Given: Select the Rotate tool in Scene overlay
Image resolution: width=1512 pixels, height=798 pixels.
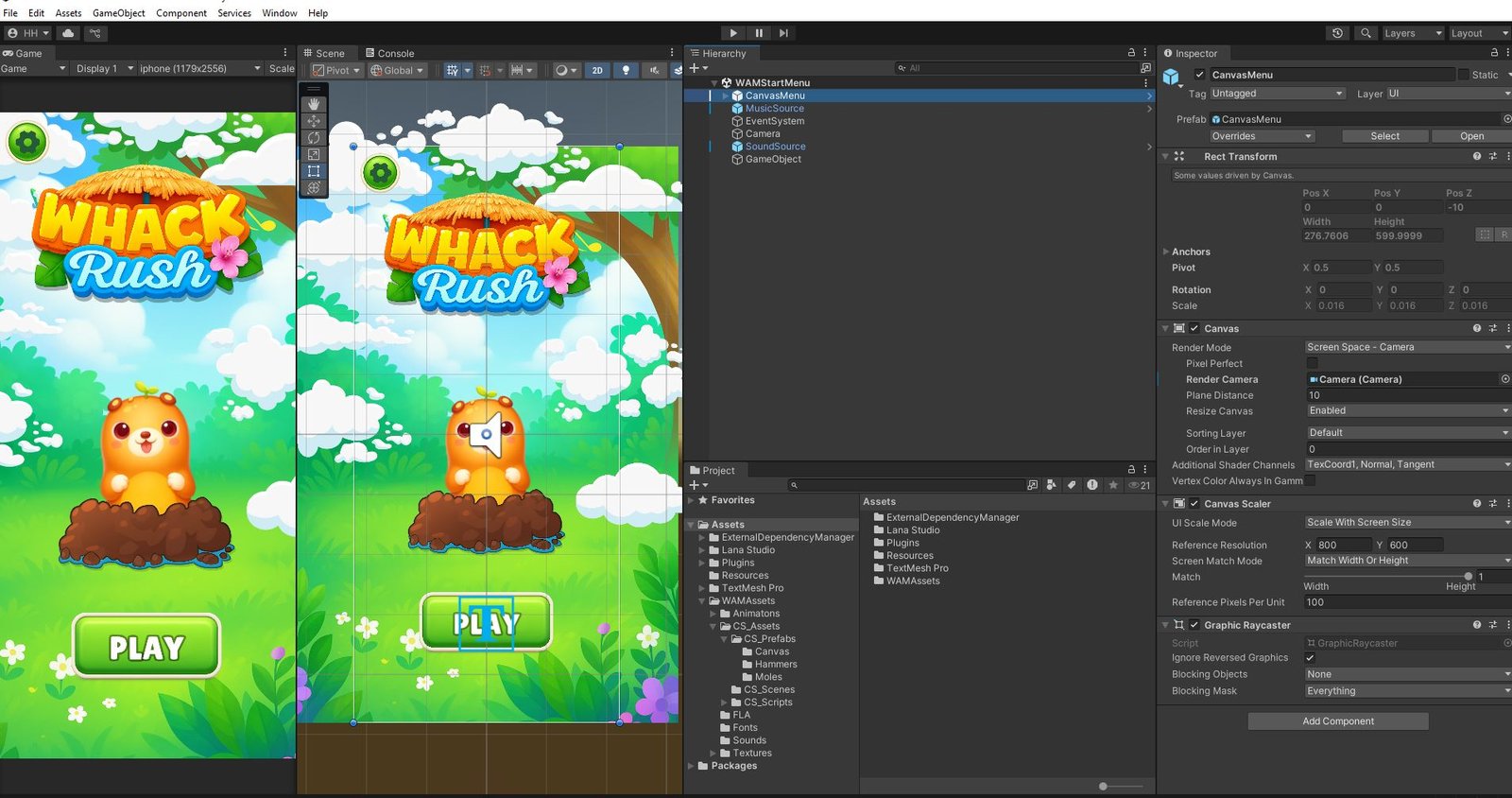Looking at the screenshot, I should coord(314,138).
